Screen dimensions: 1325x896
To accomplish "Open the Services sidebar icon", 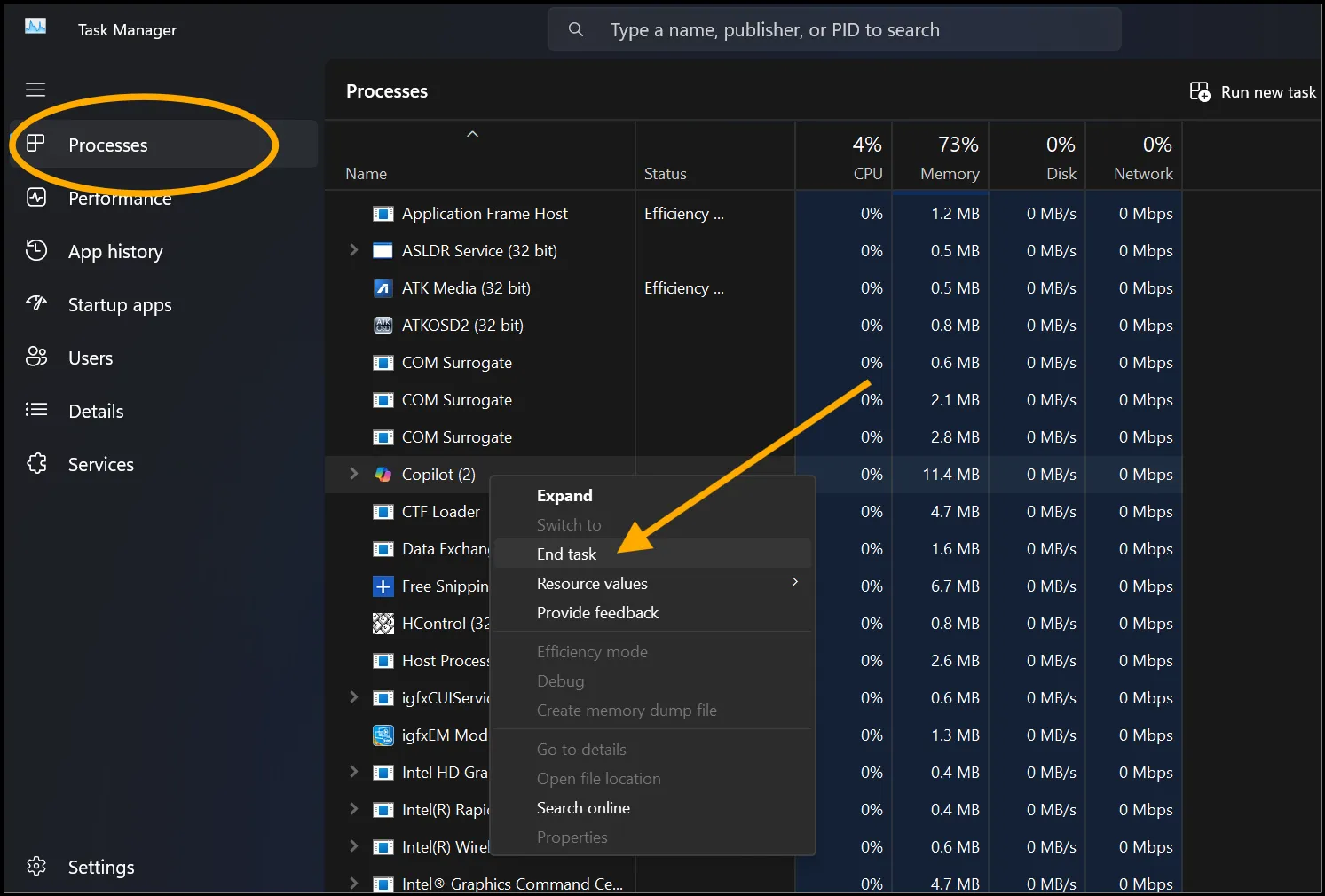I will click(x=36, y=463).
